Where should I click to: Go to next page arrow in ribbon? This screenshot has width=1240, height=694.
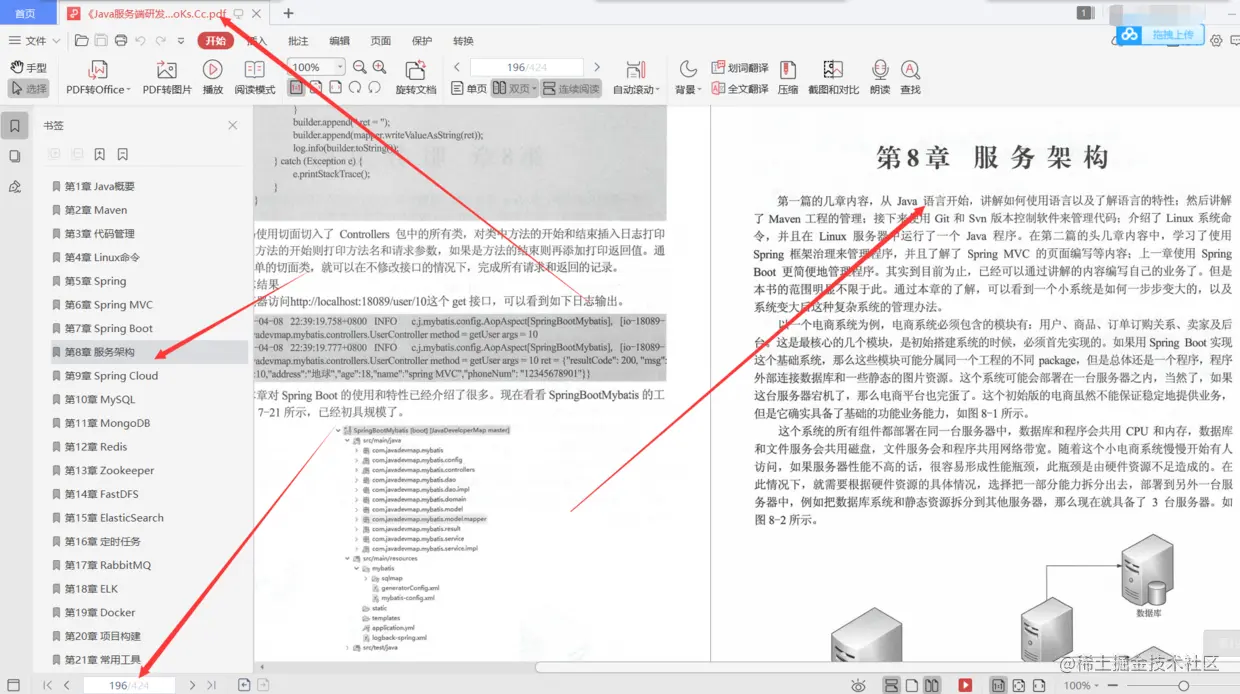597,67
